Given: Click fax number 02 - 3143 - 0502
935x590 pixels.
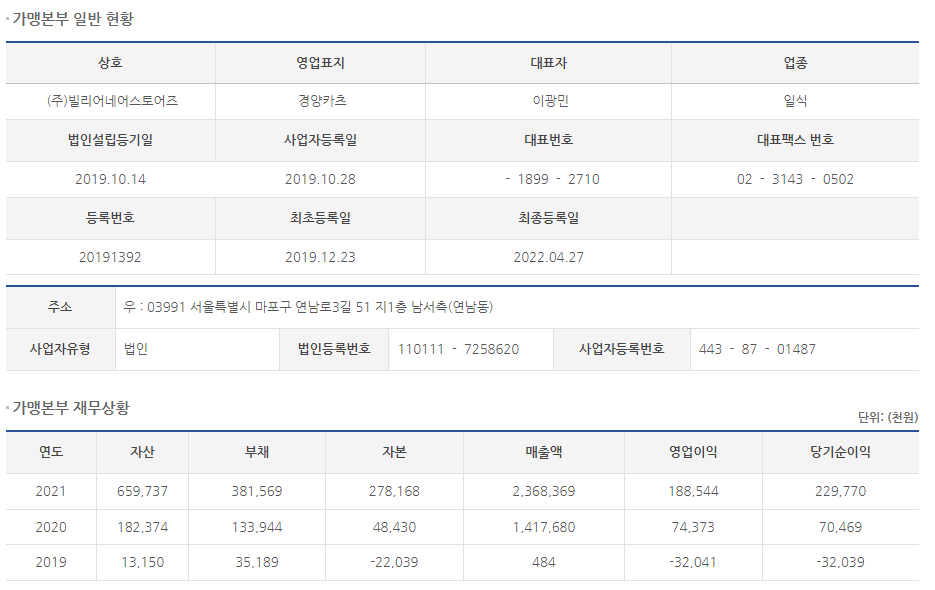Looking at the screenshot, I should [x=795, y=179].
